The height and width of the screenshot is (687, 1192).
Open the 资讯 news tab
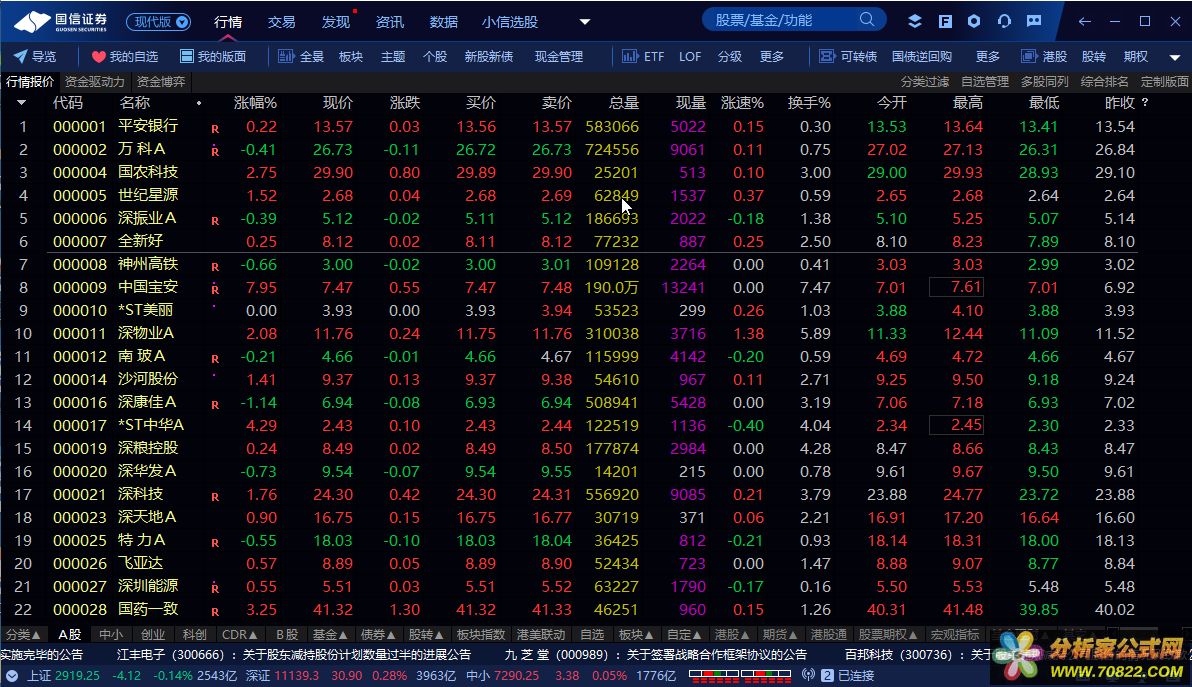(389, 22)
